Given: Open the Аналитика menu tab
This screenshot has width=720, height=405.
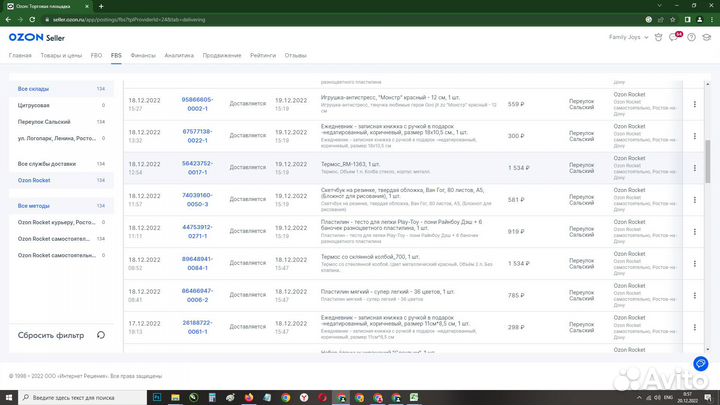Looking at the screenshot, I should pos(179,55).
